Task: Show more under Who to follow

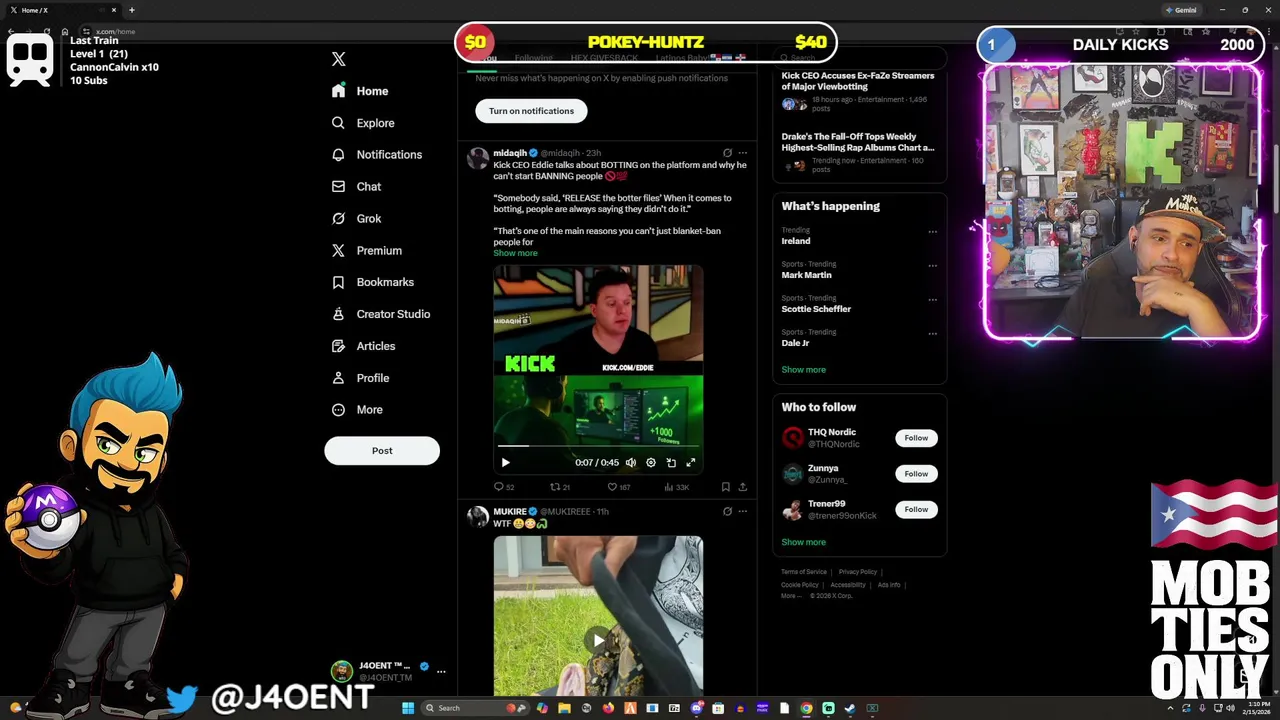Action: click(x=803, y=542)
